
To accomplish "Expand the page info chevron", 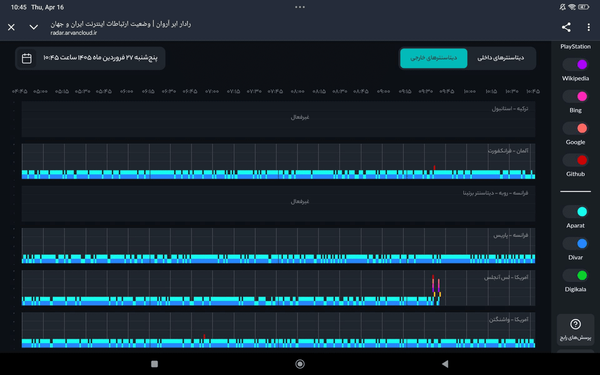I will [x=34, y=27].
